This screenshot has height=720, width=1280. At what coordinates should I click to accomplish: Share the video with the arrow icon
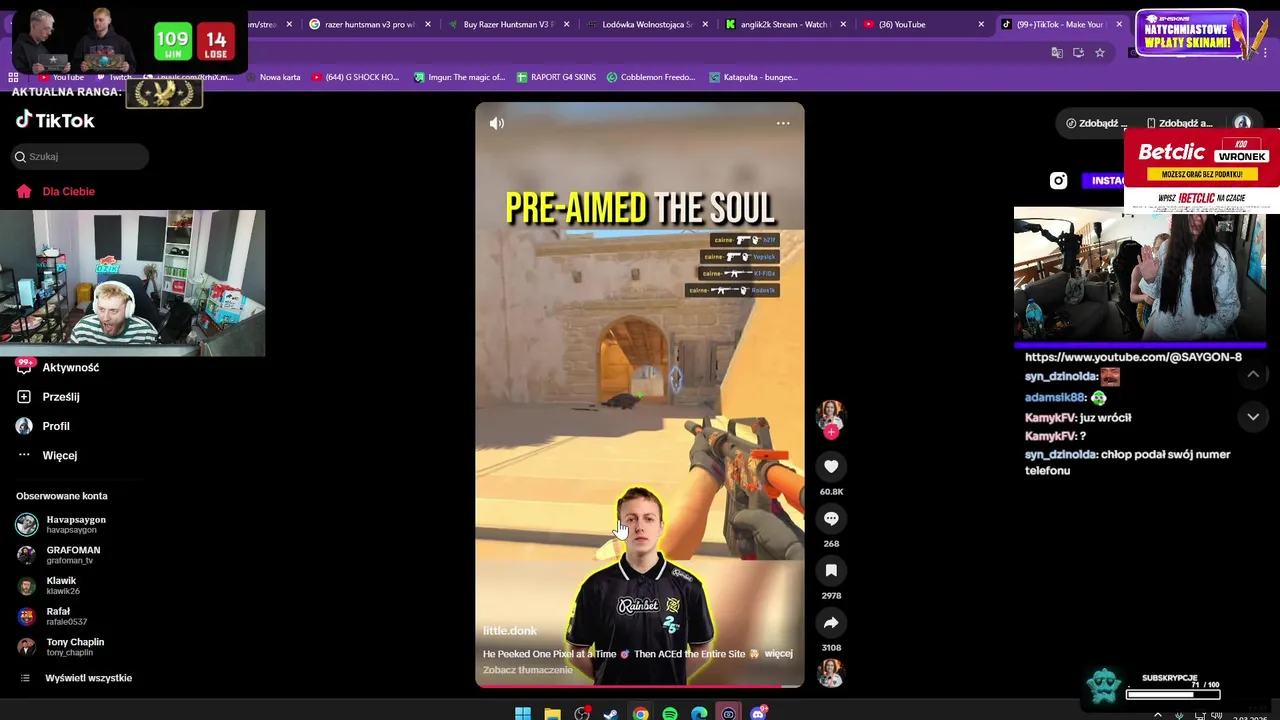pyautogui.click(x=831, y=622)
